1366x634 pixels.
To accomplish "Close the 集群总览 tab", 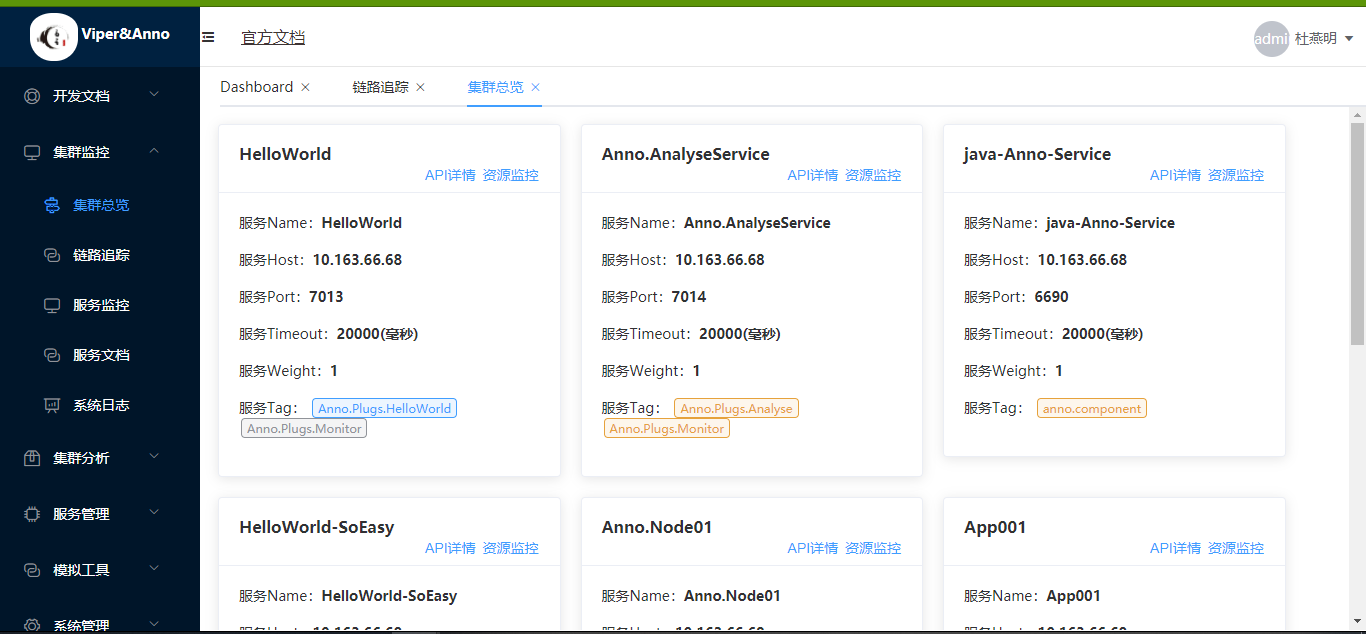I will [536, 88].
